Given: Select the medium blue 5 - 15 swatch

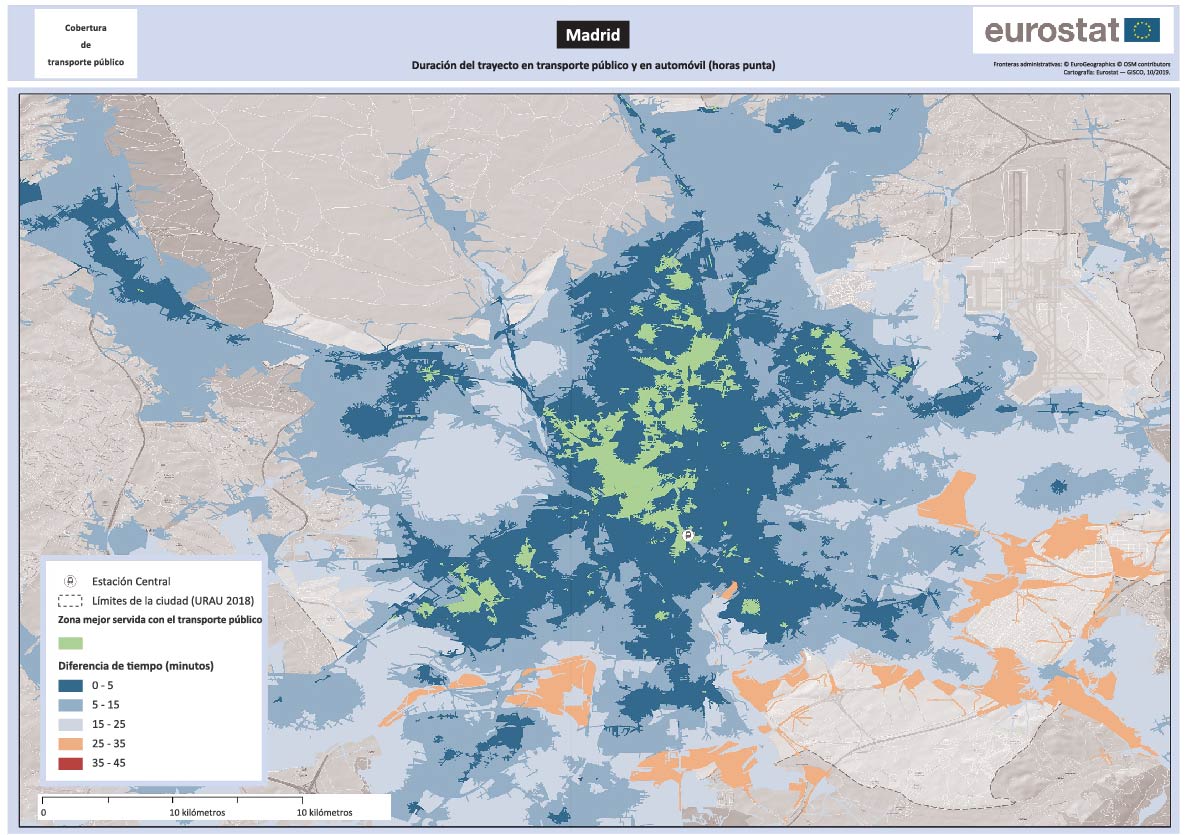Looking at the screenshot, I should [x=71, y=704].
